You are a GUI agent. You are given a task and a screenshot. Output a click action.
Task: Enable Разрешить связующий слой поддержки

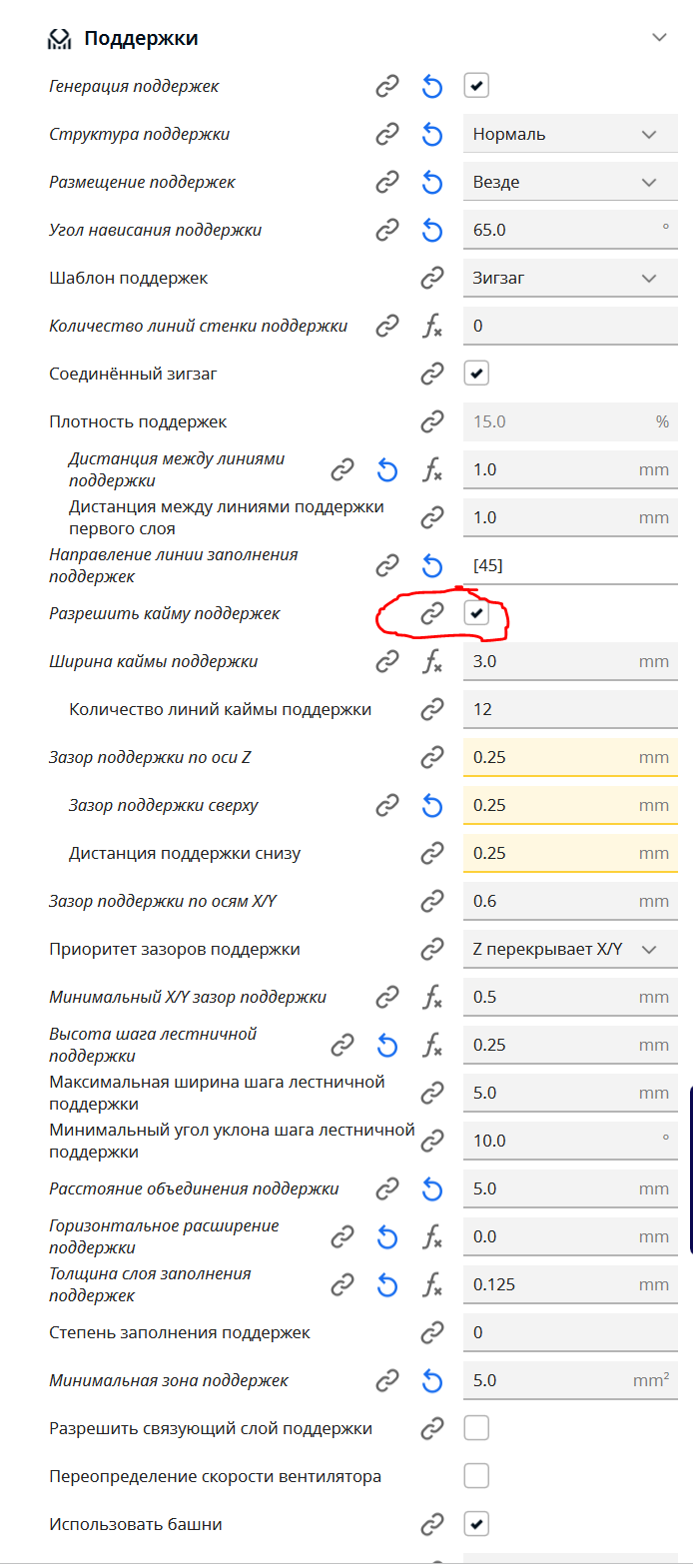click(476, 1428)
